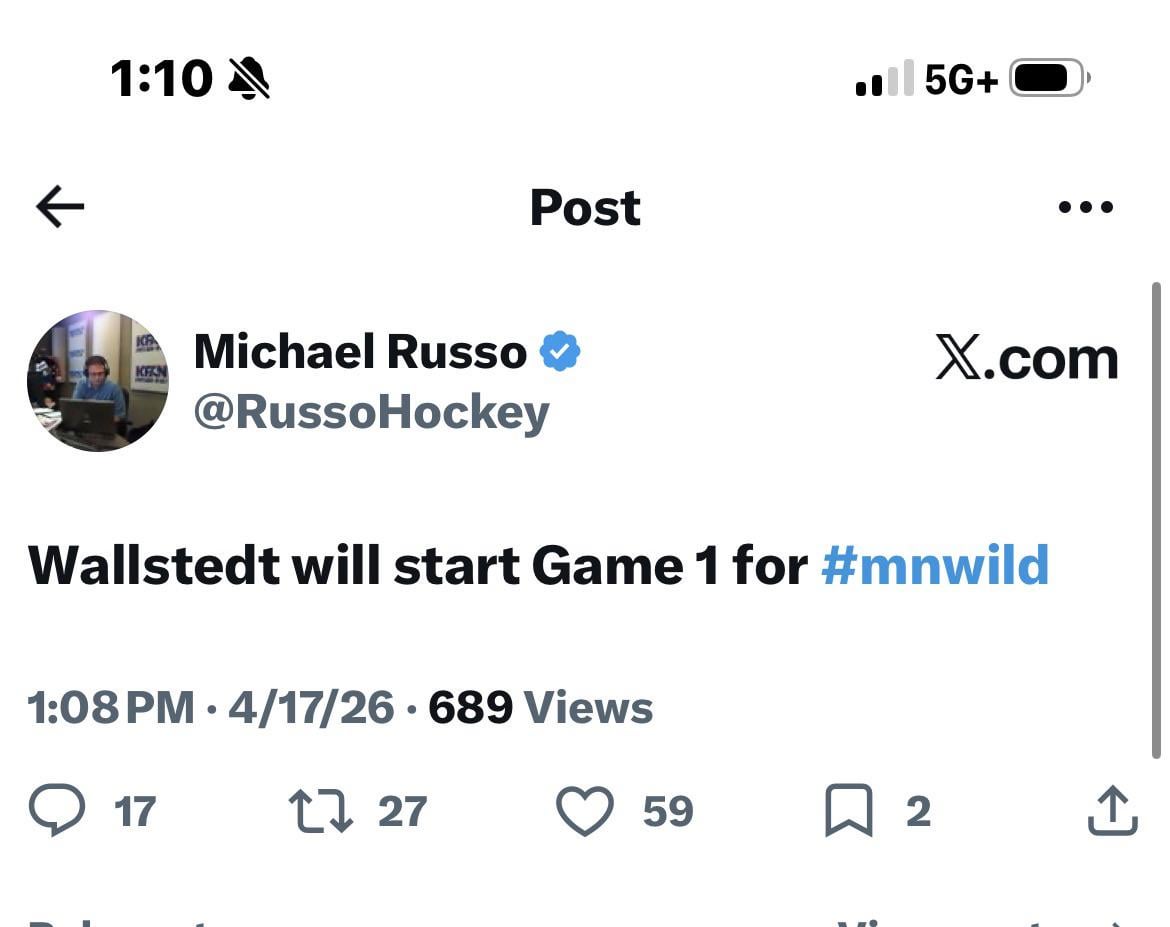Tap the repost arrows icon

(320, 811)
